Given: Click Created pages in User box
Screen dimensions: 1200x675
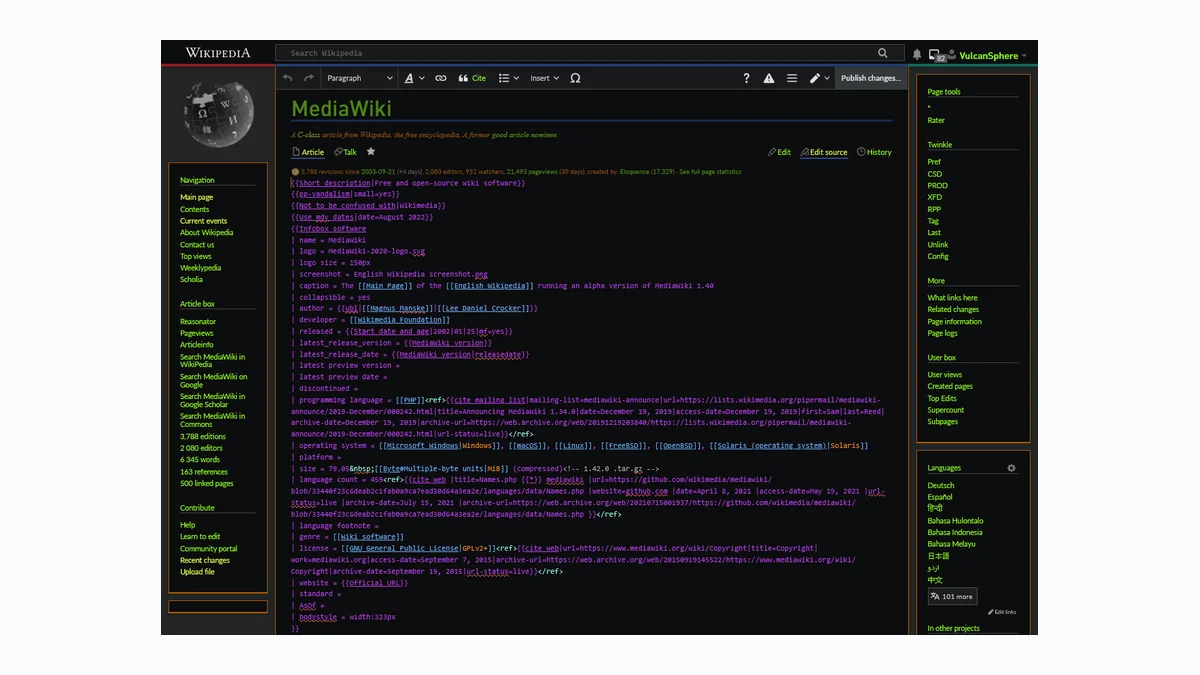Looking at the screenshot, I should point(950,386).
